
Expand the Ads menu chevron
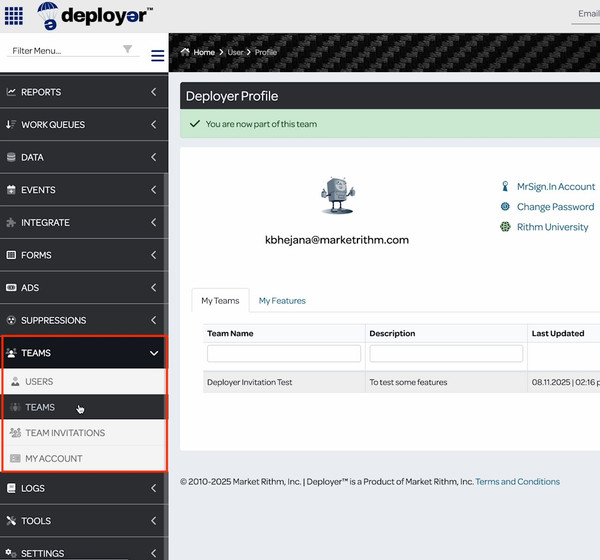pos(153,287)
